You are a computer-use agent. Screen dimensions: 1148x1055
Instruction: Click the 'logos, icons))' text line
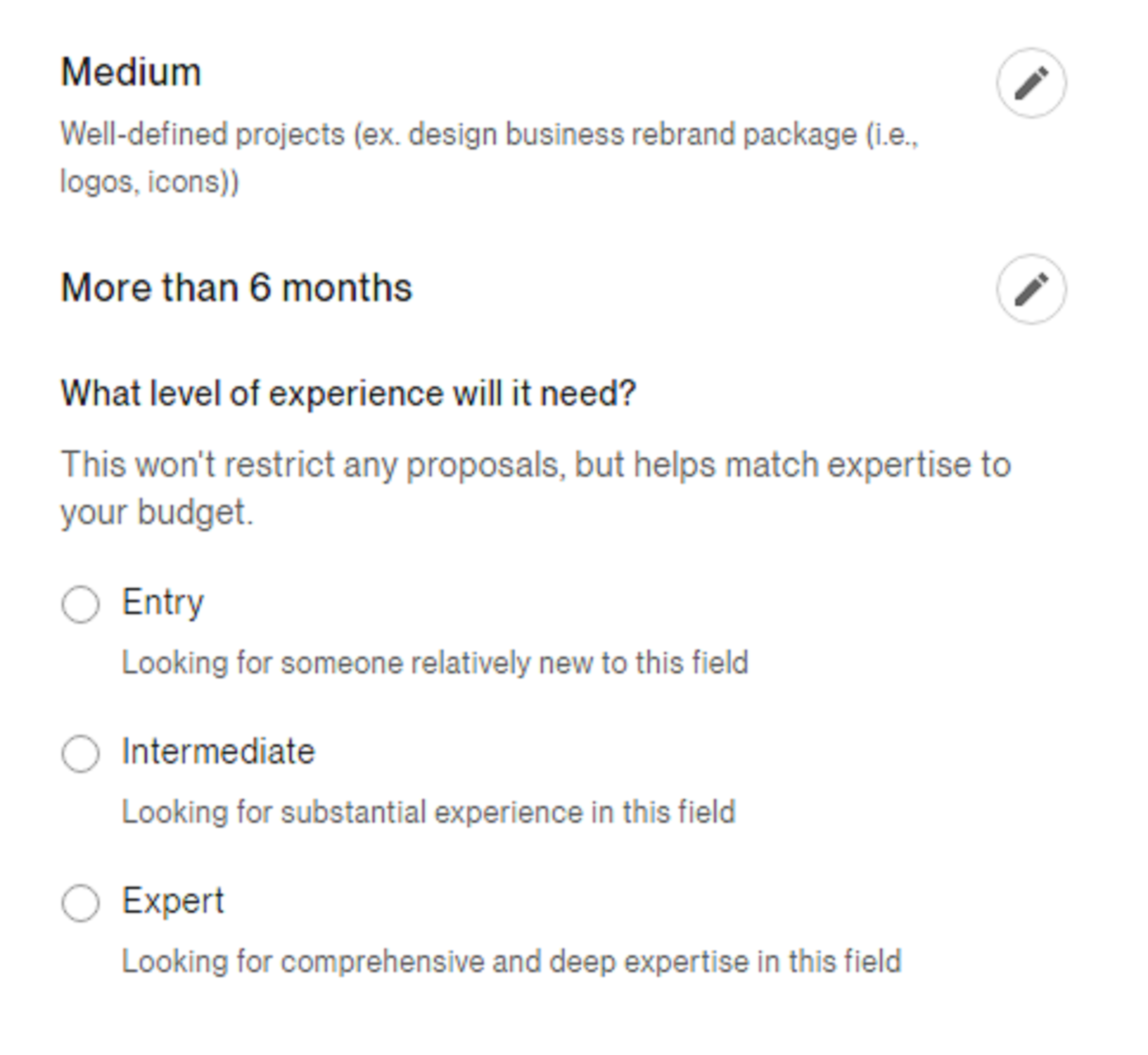pos(150,182)
